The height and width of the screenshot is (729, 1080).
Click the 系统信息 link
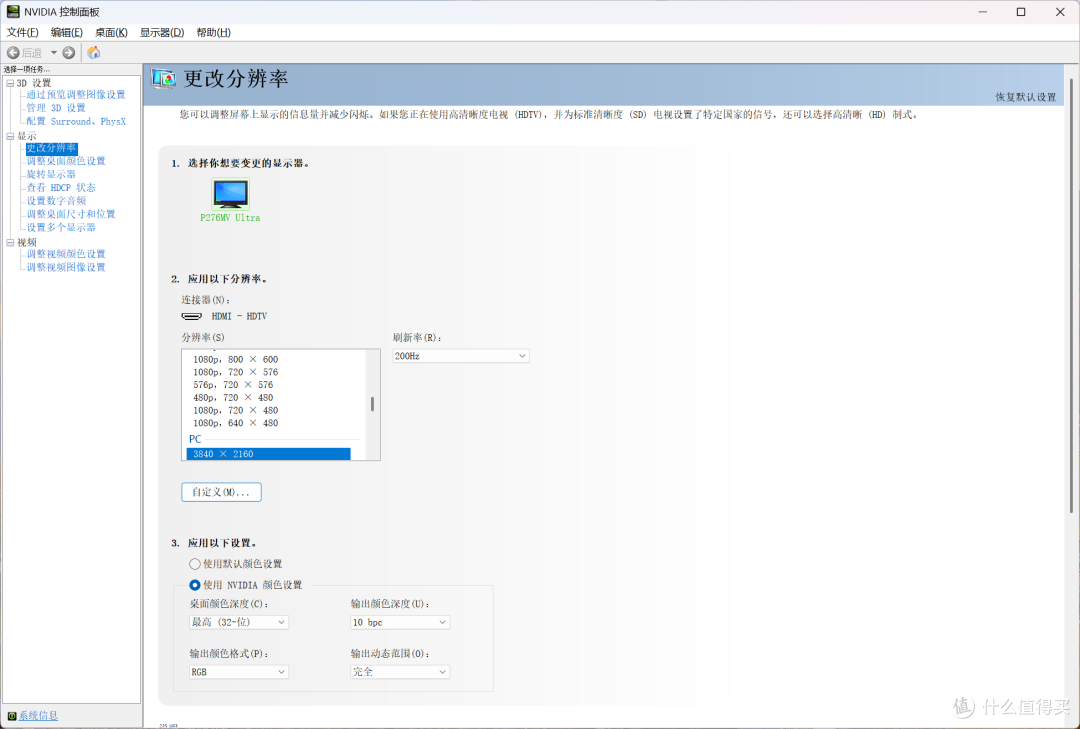(x=39, y=716)
